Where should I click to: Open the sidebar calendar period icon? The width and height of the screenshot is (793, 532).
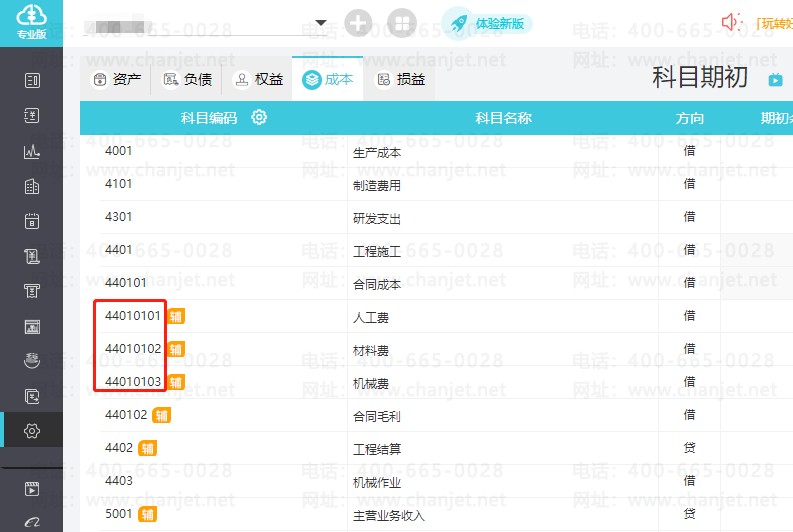pos(32,221)
